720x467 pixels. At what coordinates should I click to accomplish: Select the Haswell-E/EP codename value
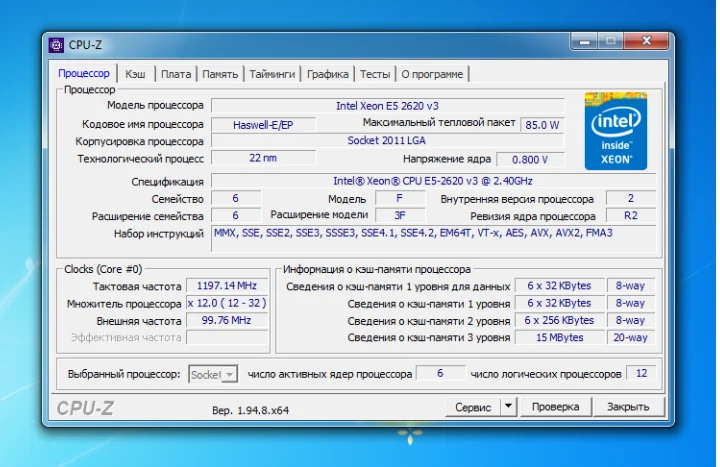pos(263,125)
